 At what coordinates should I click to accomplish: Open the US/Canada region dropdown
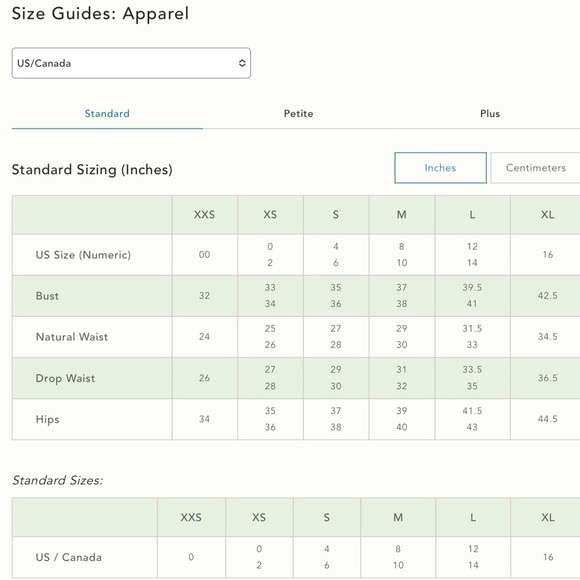pos(131,63)
